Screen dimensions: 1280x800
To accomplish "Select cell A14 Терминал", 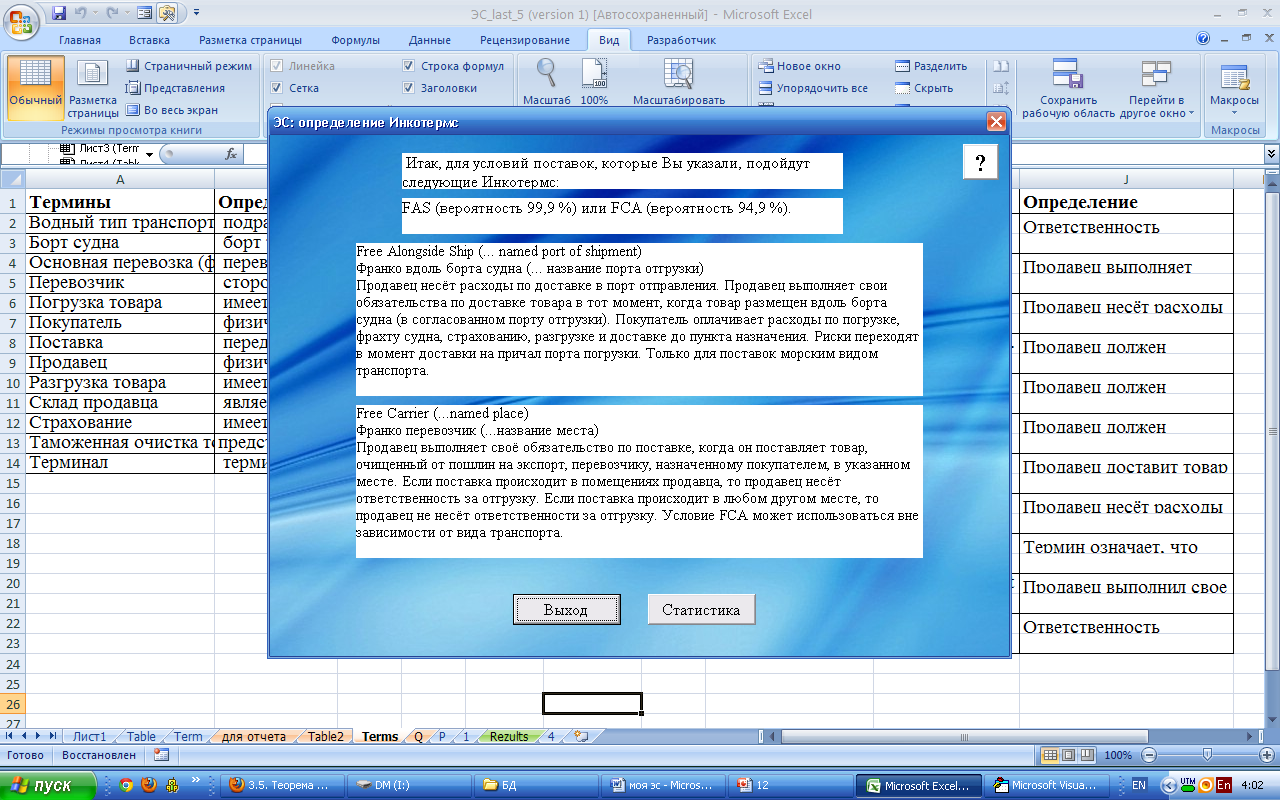I will 120,462.
